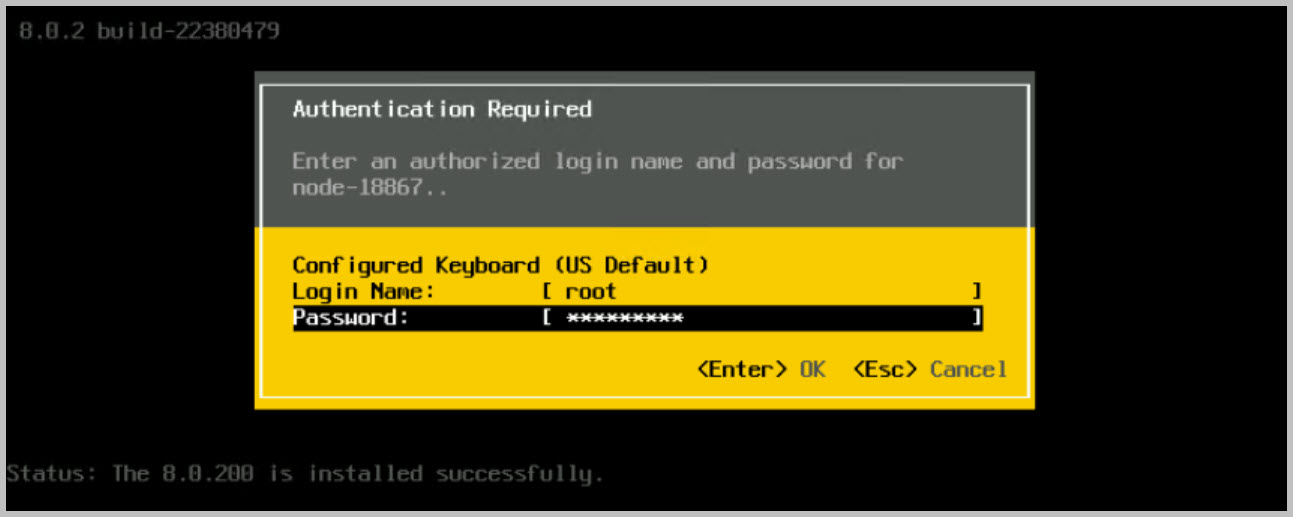Click closing bracket of Password field

pos(976,318)
